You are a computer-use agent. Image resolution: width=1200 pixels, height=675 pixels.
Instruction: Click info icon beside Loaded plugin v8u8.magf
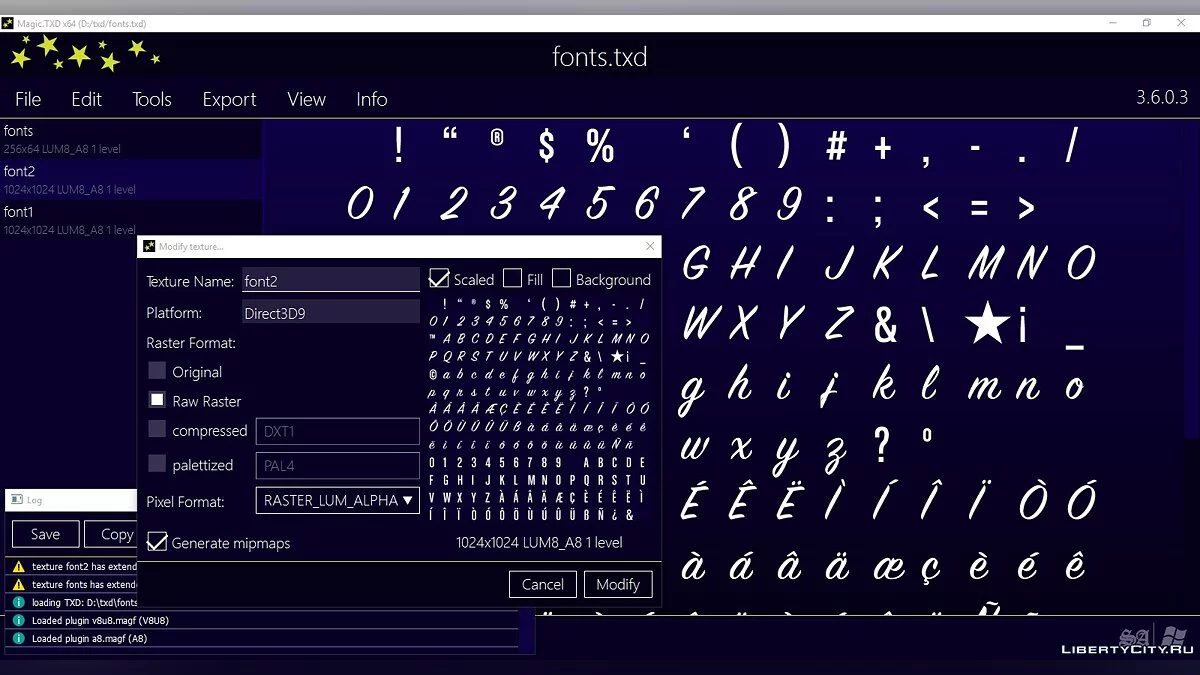click(x=18, y=621)
